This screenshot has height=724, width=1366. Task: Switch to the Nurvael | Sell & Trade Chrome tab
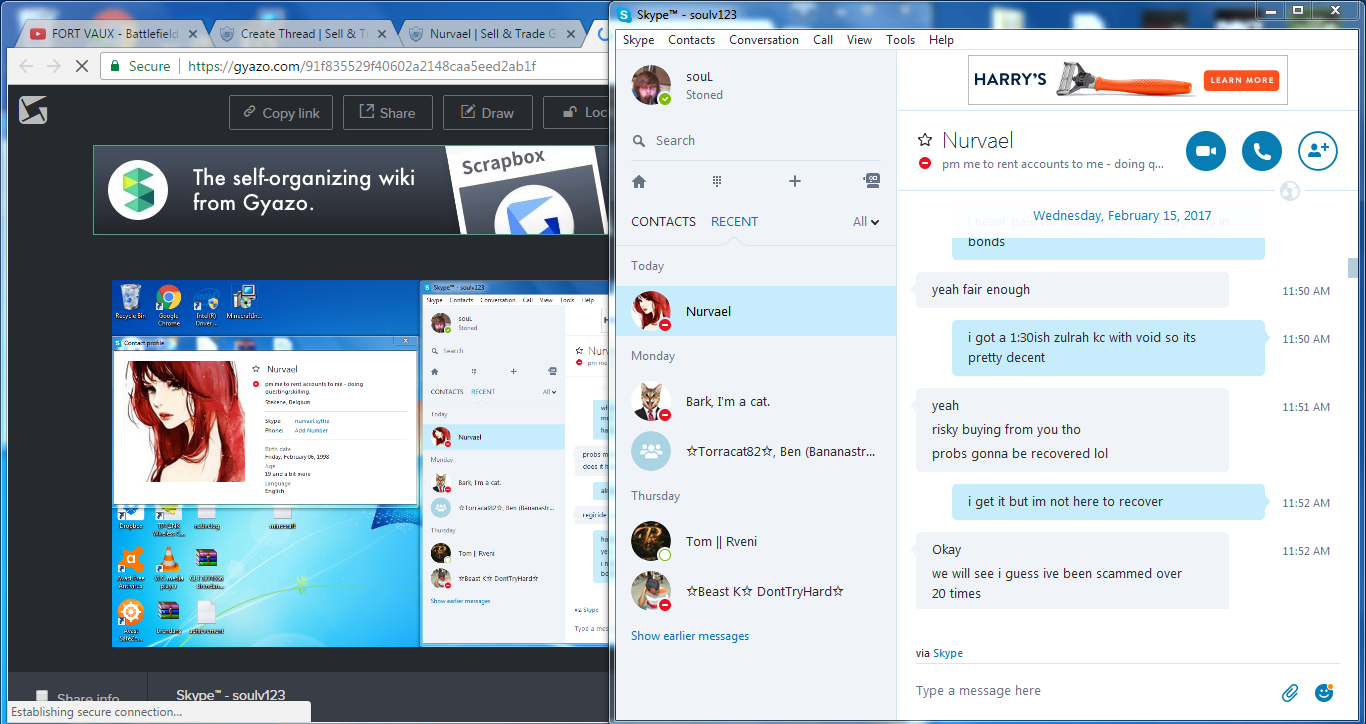click(x=493, y=34)
